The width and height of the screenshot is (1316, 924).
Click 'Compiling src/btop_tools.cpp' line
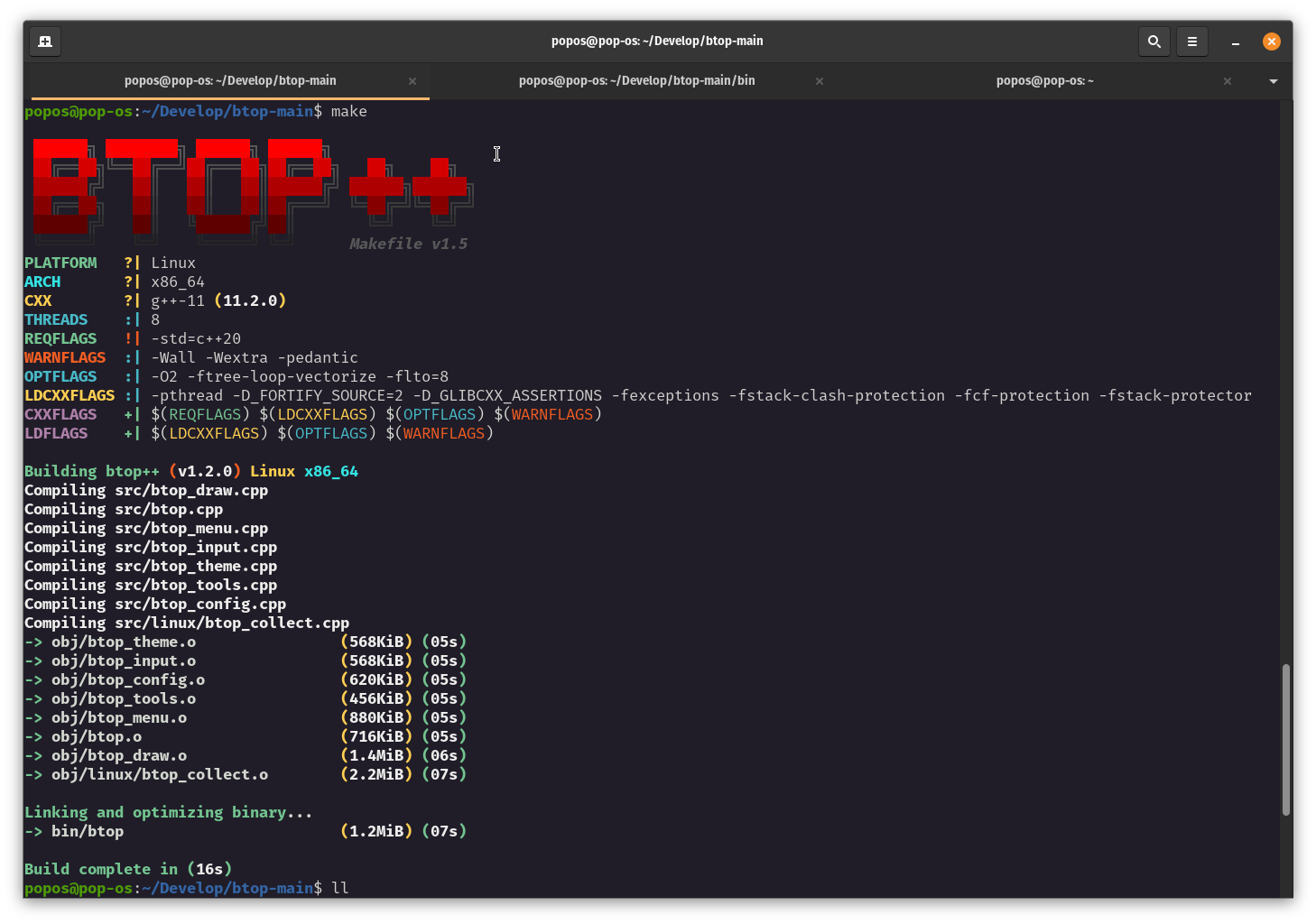pyautogui.click(x=151, y=585)
